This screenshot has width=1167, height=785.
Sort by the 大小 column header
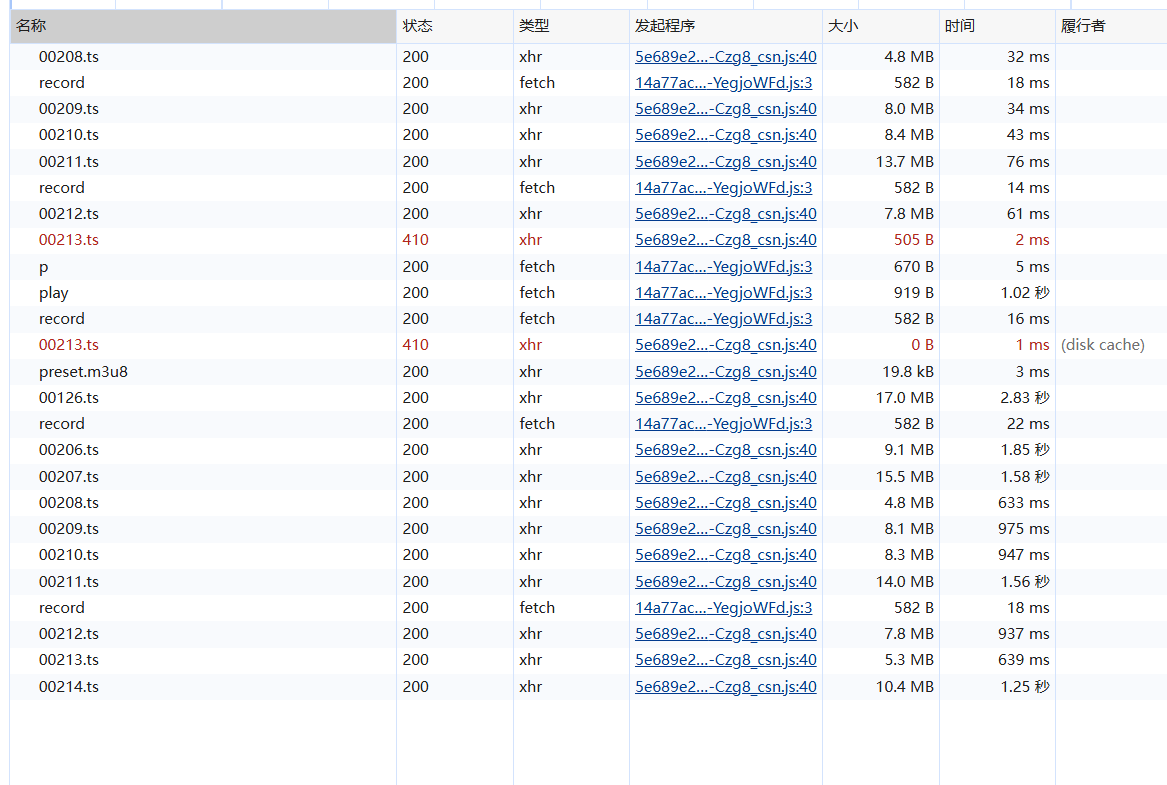pos(880,26)
